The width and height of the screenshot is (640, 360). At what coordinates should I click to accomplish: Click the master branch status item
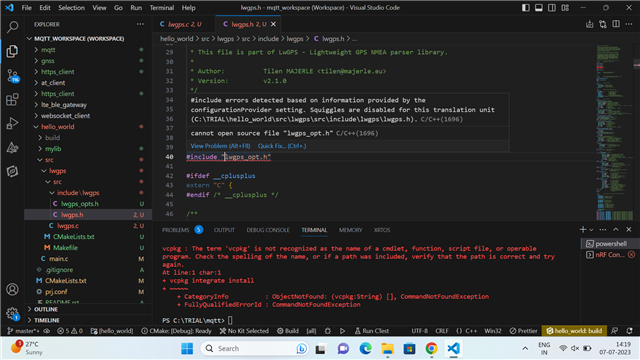[x=23, y=331]
